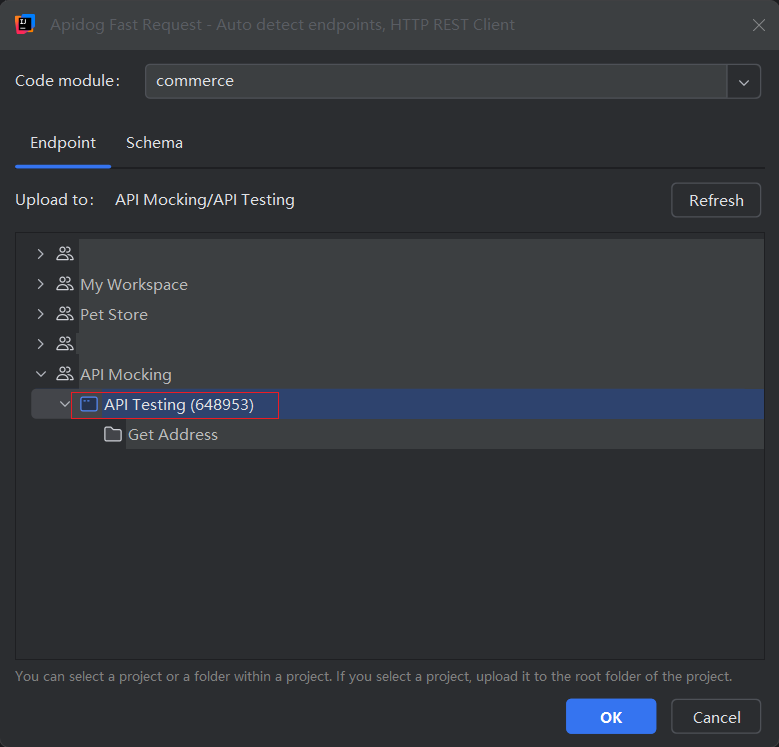The image size is (779, 747).
Task: Click the API Testing project icon
Action: click(x=89, y=404)
